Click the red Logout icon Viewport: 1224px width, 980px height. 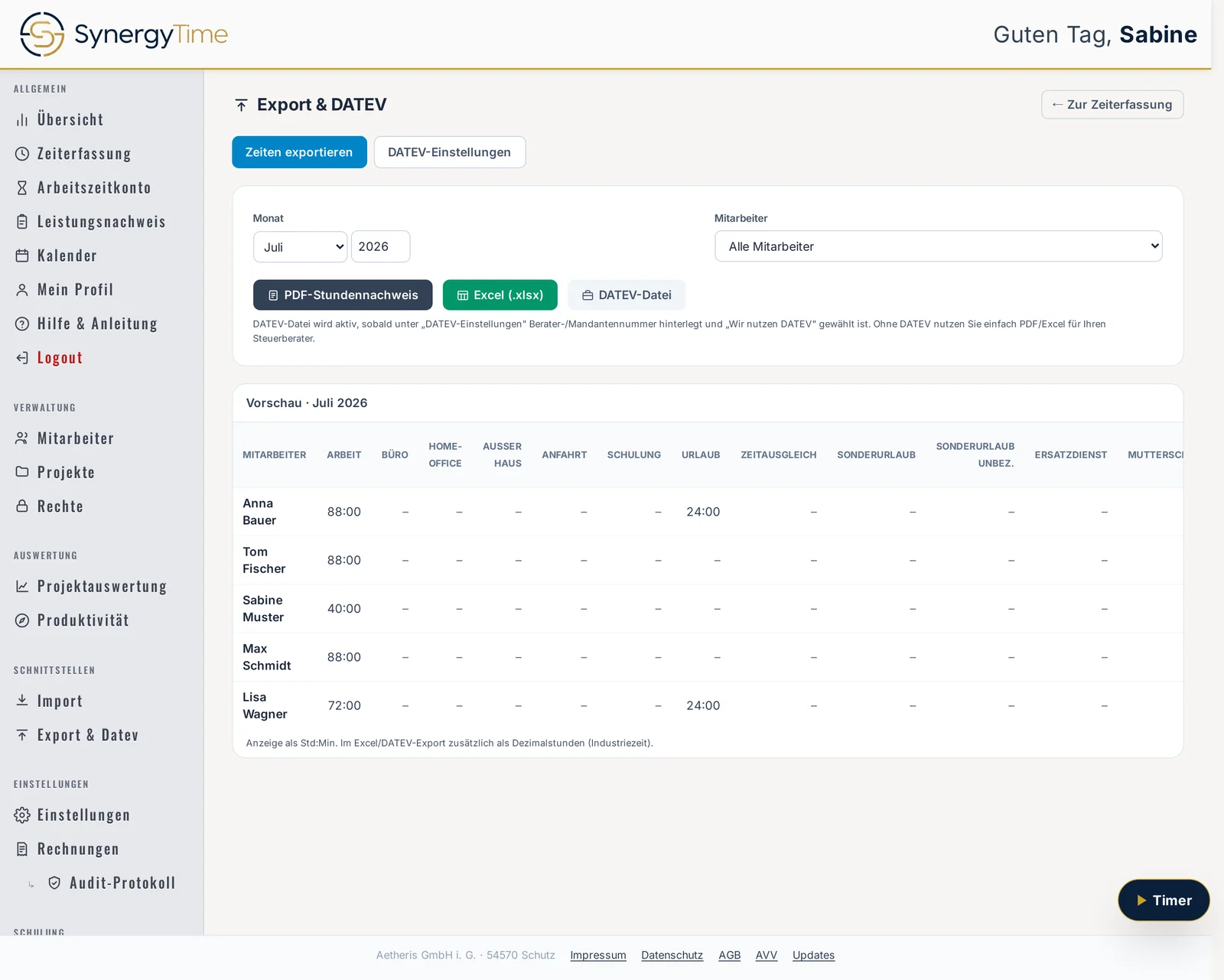tap(22, 357)
